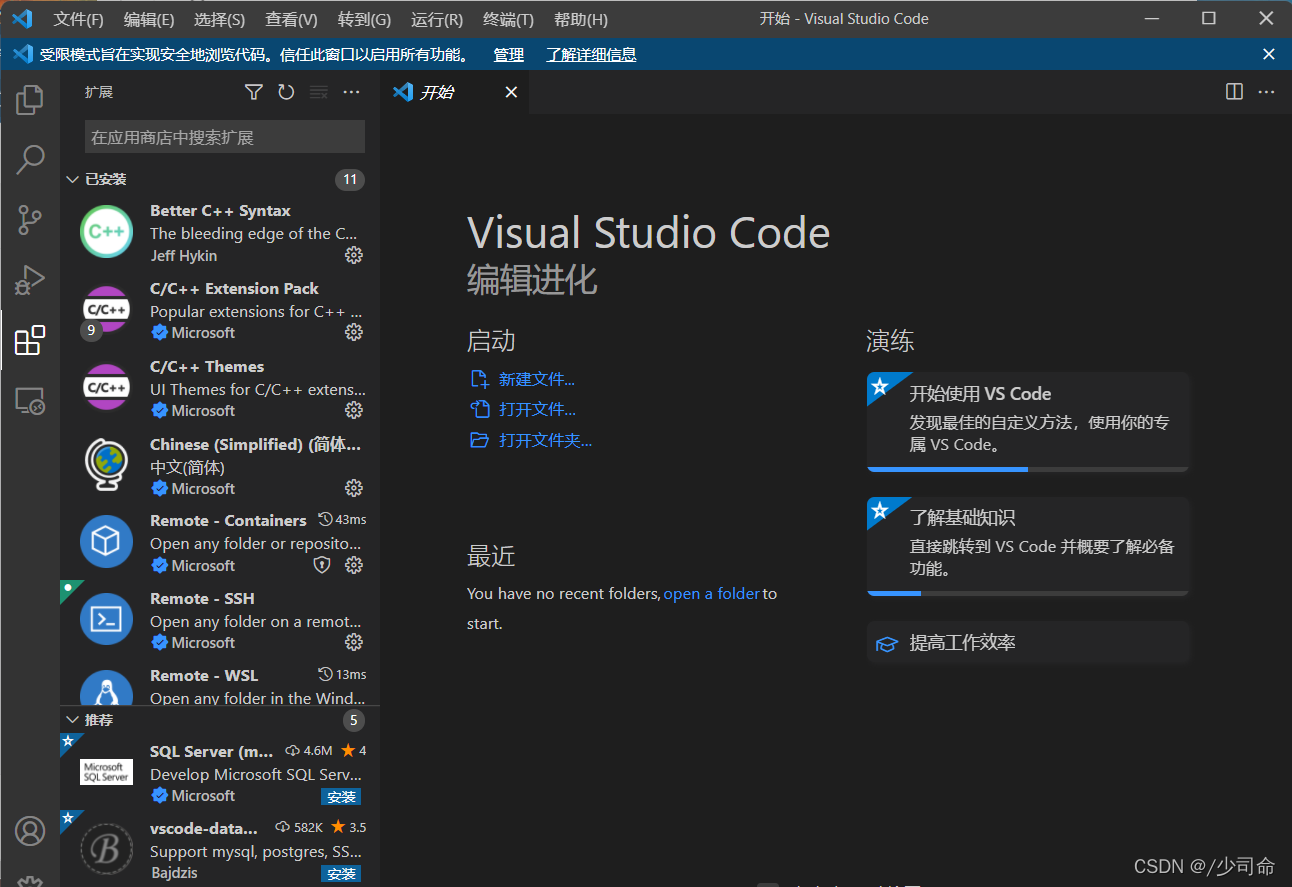
Task: Click the 新建文件... link
Action: tap(537, 379)
